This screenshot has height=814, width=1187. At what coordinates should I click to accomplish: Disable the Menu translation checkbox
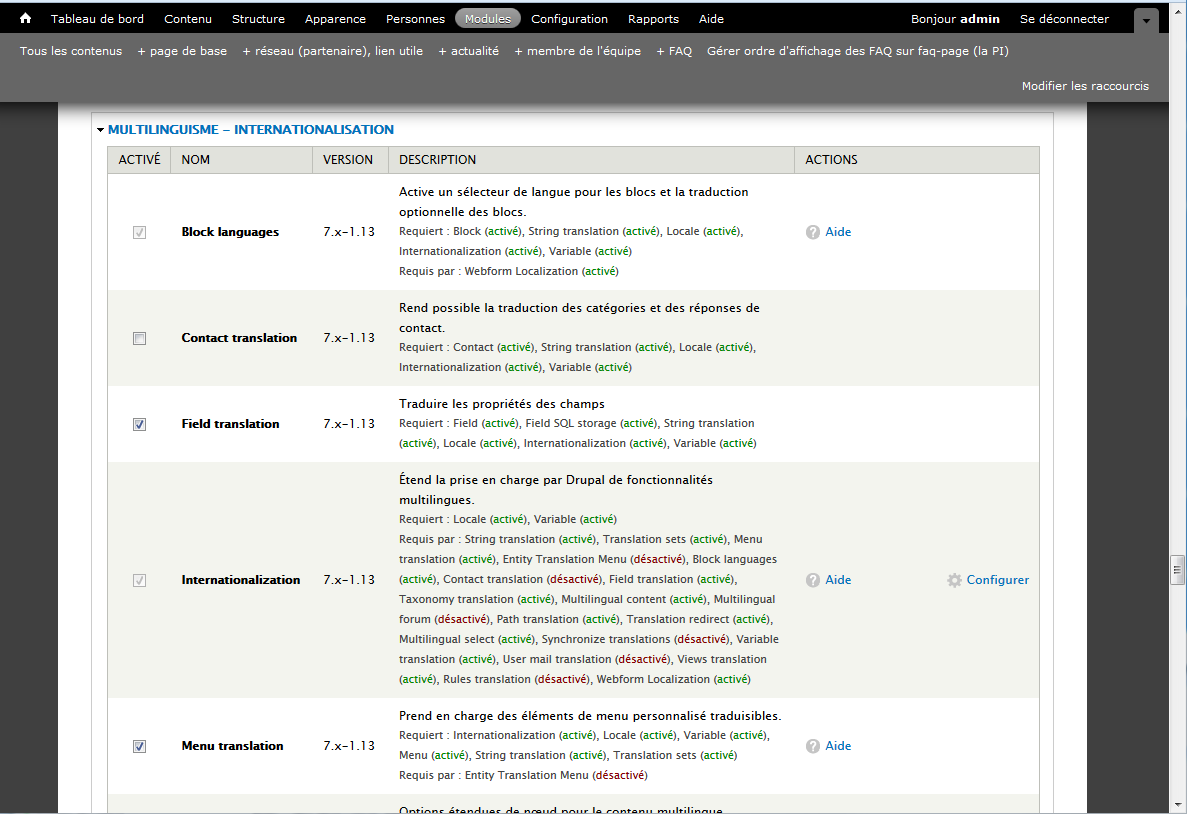pos(139,747)
